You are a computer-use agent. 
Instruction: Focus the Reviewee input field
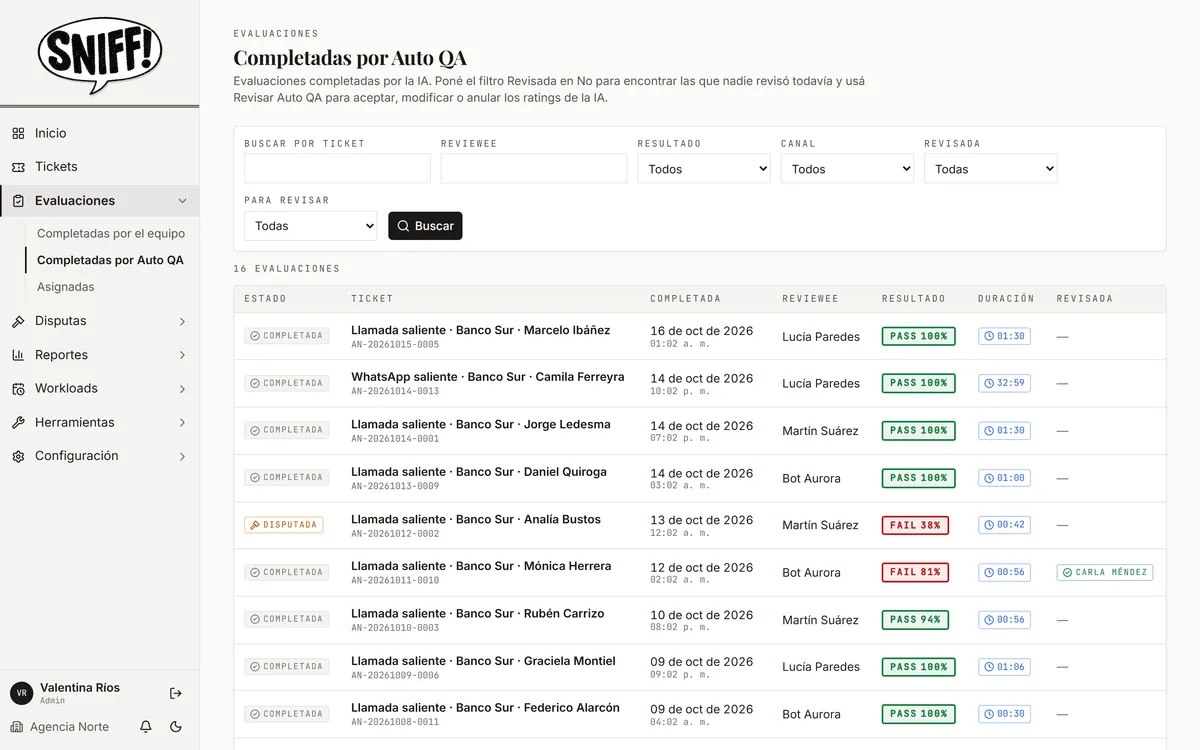[534, 168]
